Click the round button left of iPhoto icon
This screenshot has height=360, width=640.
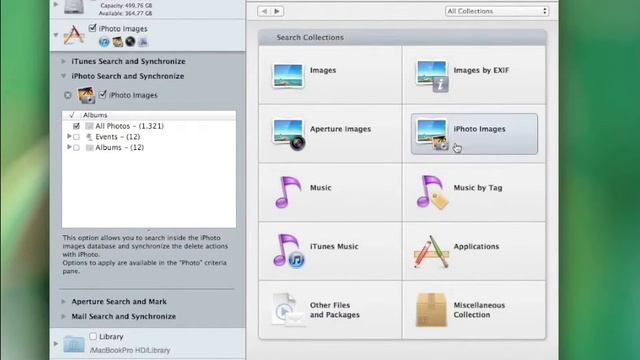(68, 95)
